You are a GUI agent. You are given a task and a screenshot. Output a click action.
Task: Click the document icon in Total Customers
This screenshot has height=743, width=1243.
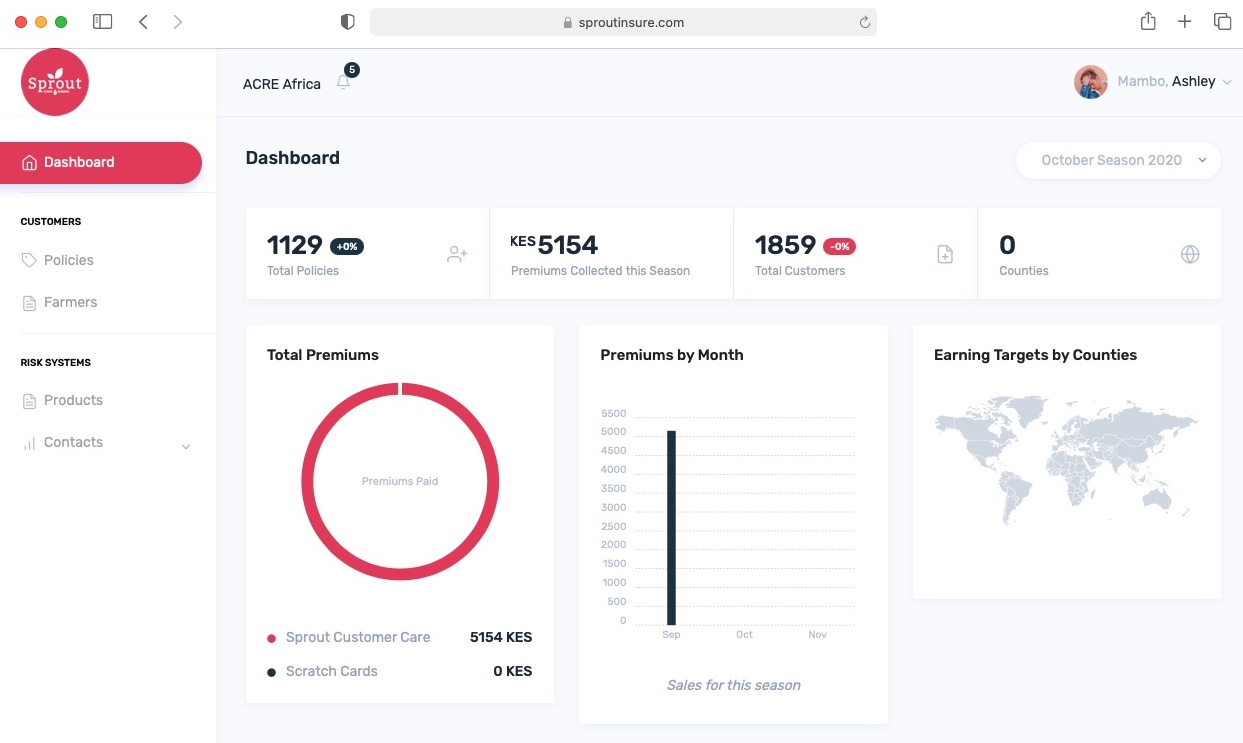(x=945, y=254)
